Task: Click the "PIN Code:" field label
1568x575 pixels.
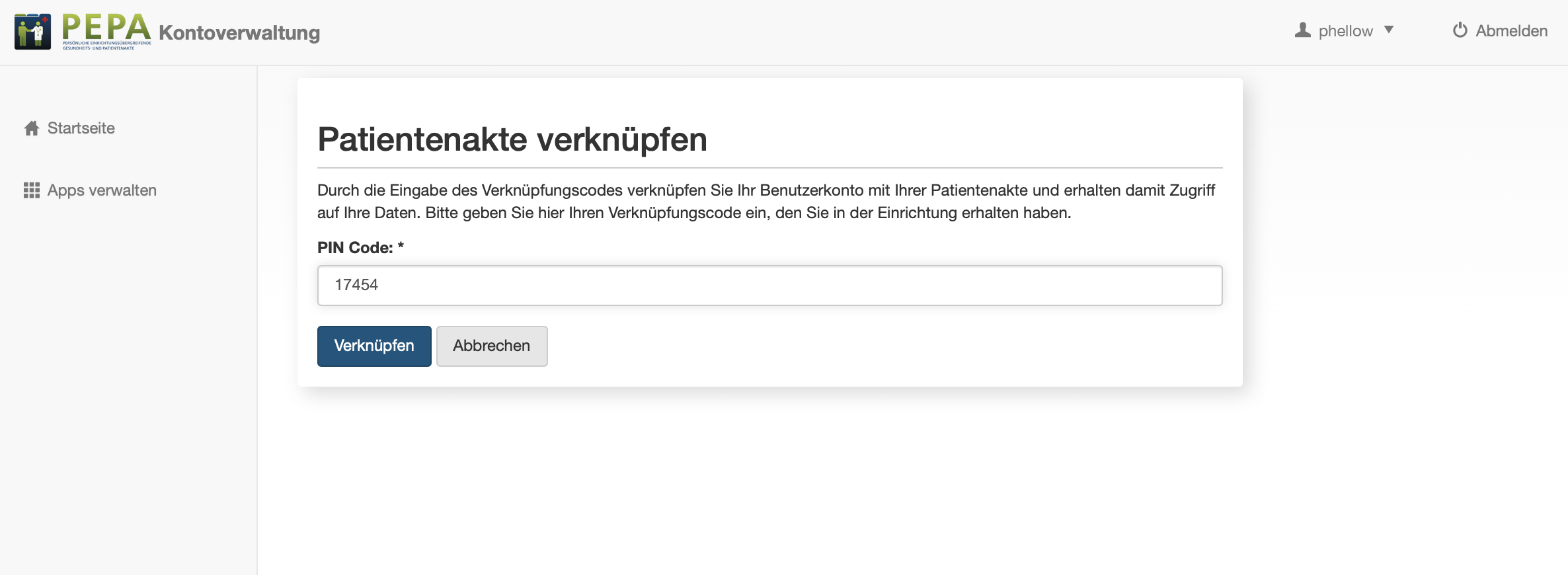Action: [x=355, y=248]
